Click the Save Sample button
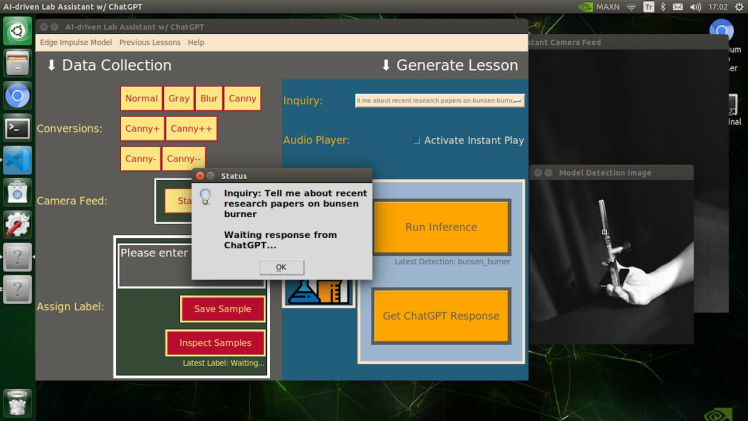748x421 pixels. click(222, 308)
